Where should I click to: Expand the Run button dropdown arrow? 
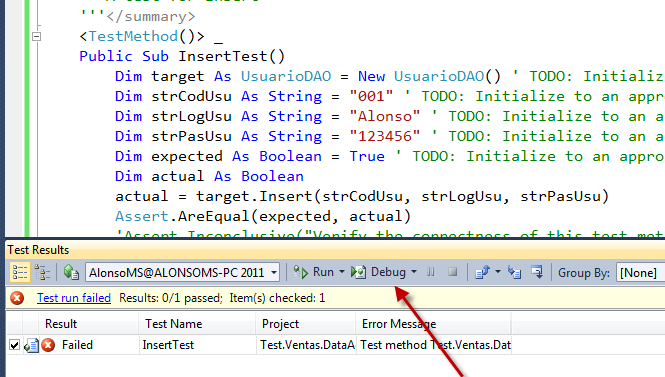point(342,272)
